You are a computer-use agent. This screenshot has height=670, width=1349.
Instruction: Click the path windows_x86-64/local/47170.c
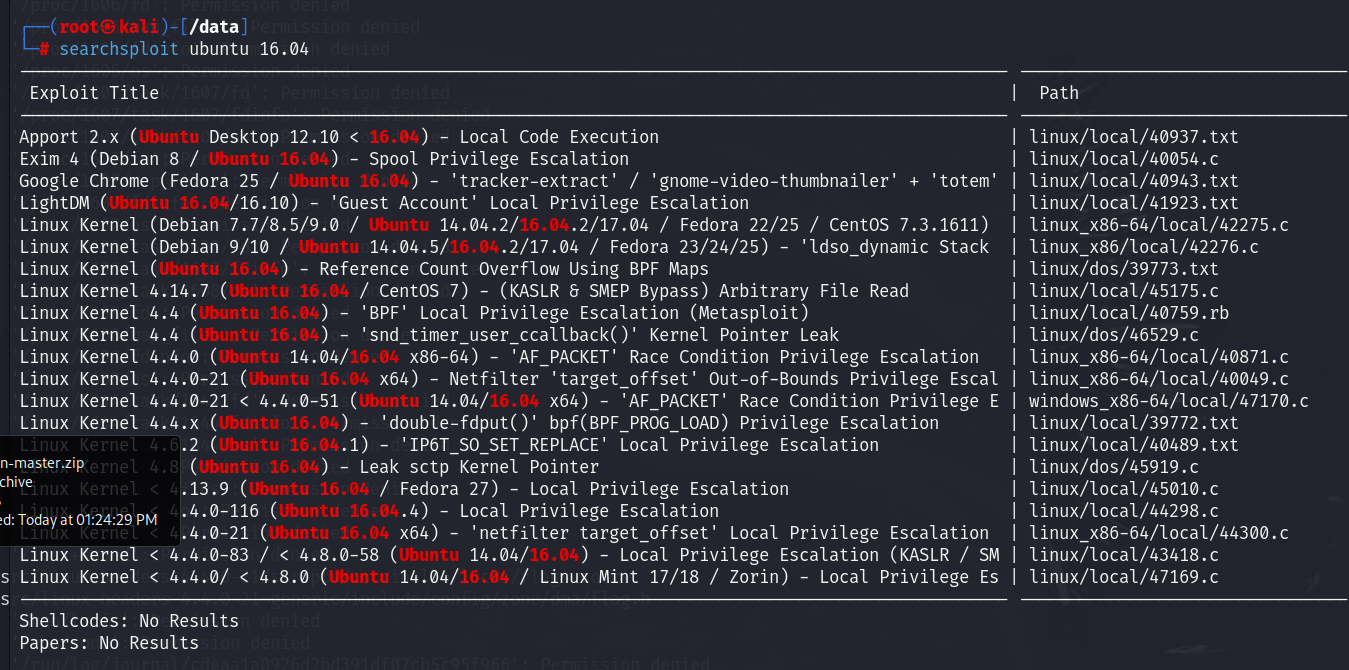click(x=1168, y=401)
